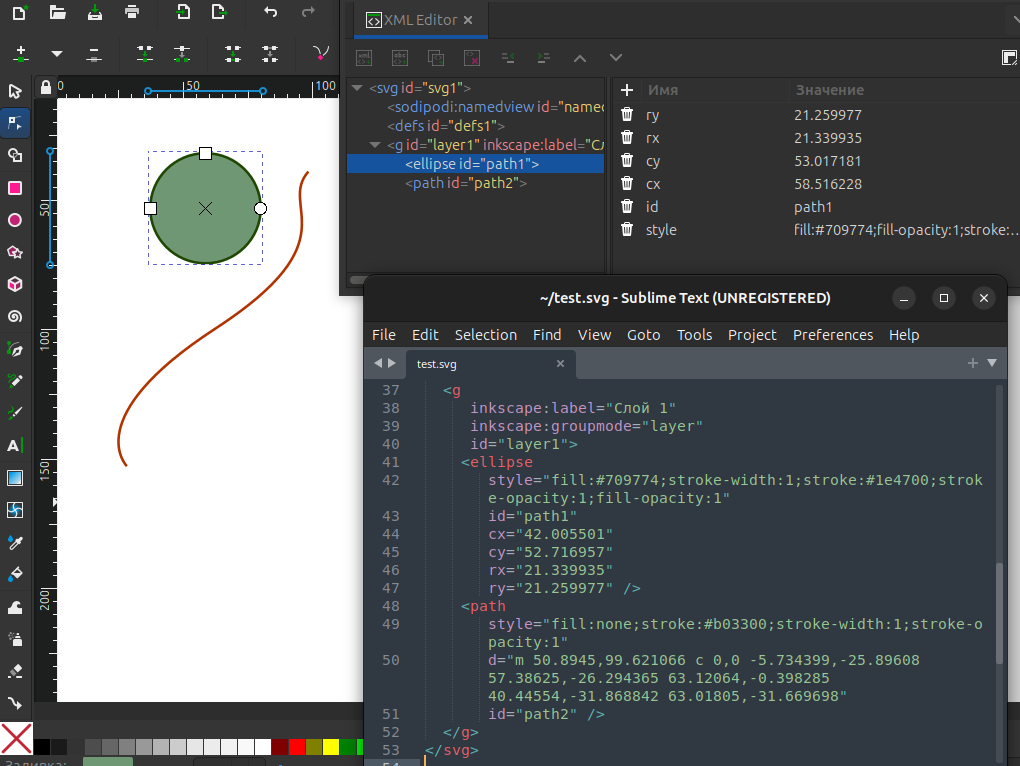Toggle XML Editor layout button
This screenshot has width=1020, height=766.
tap(1009, 57)
